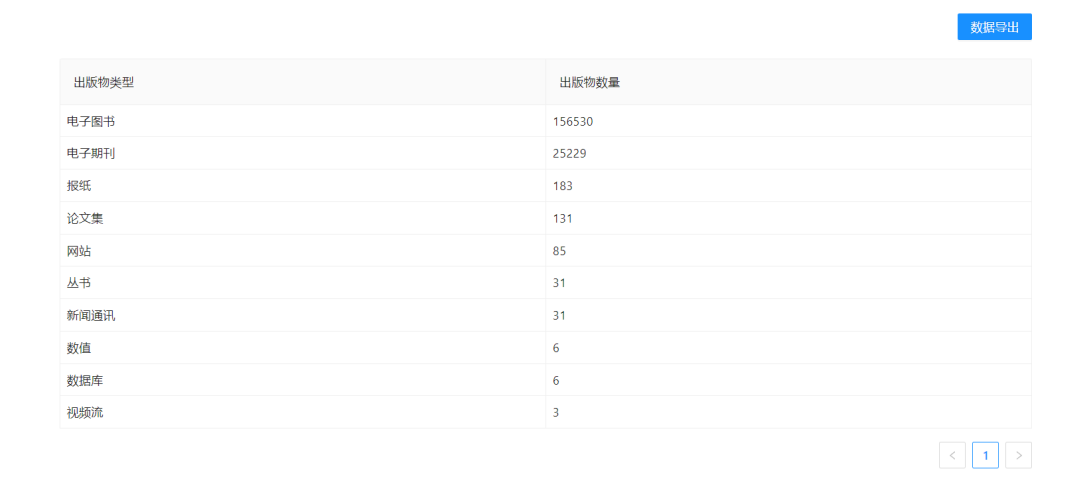The height and width of the screenshot is (477, 1071).
Task: Click the 出版物类型 column header
Action: click(104, 82)
